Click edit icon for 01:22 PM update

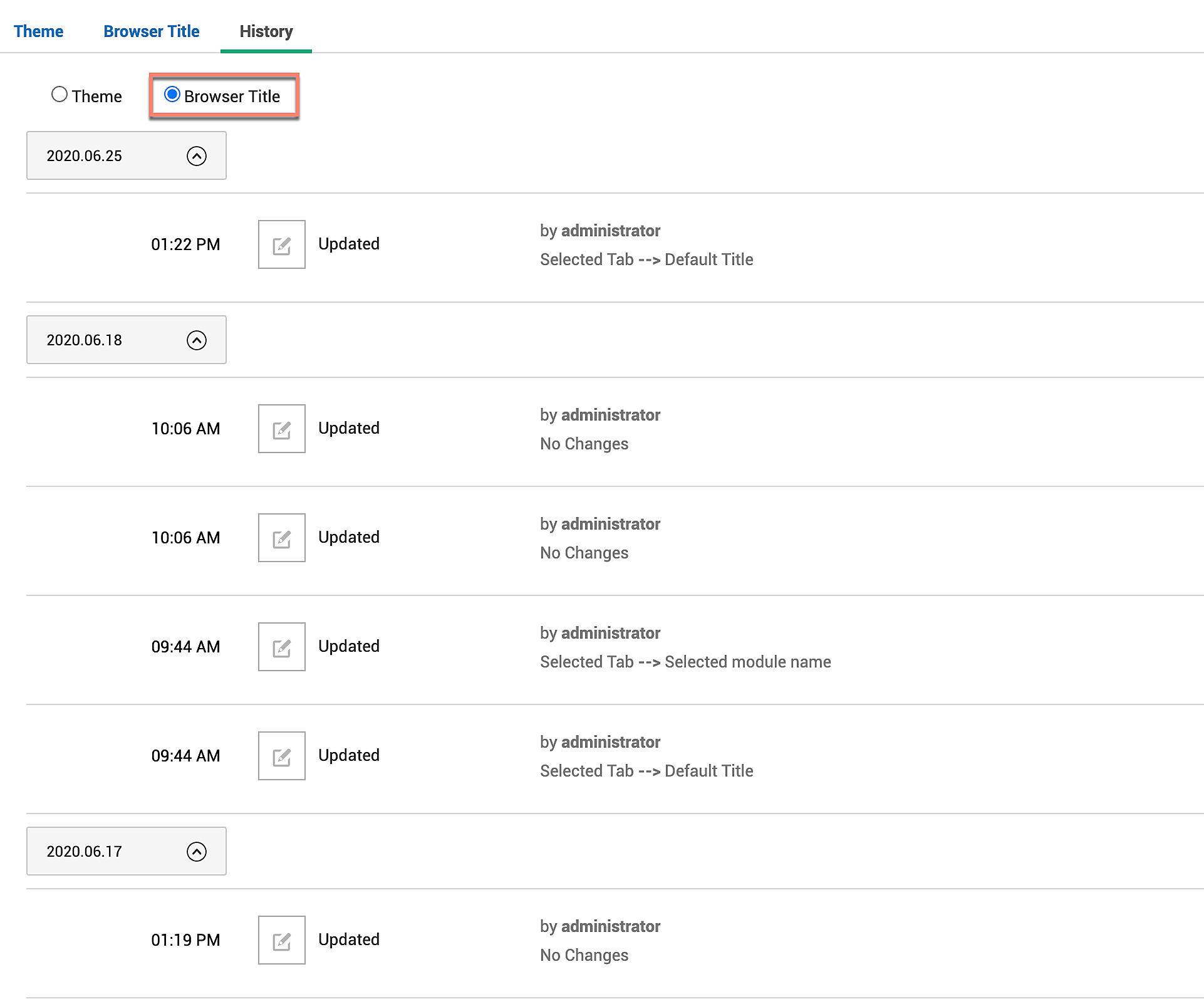click(281, 244)
